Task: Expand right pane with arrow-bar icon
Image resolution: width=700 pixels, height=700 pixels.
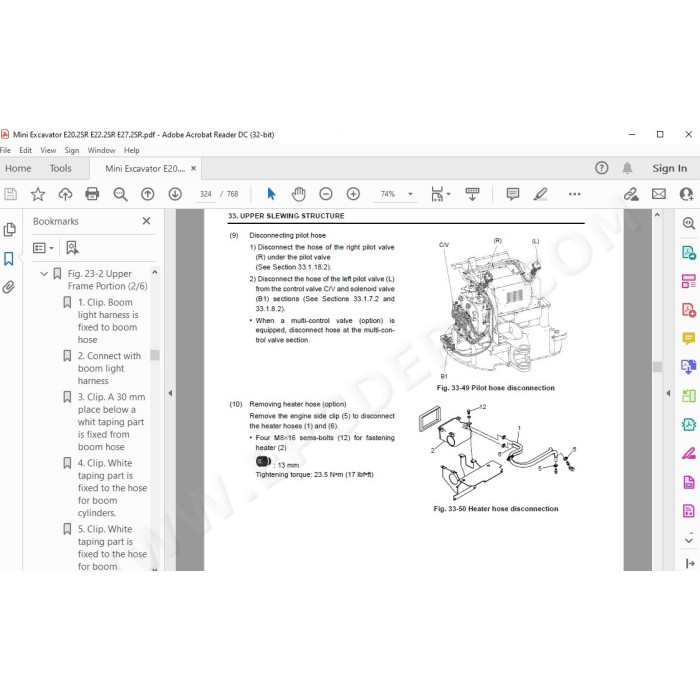Action: 690,564
